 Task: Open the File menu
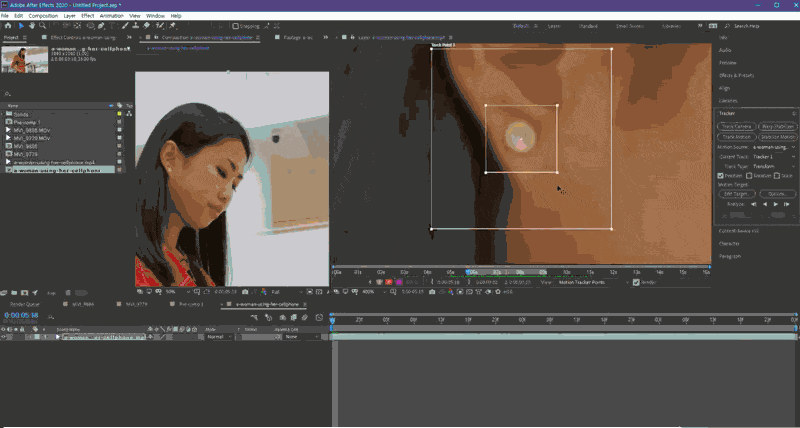coord(5,16)
